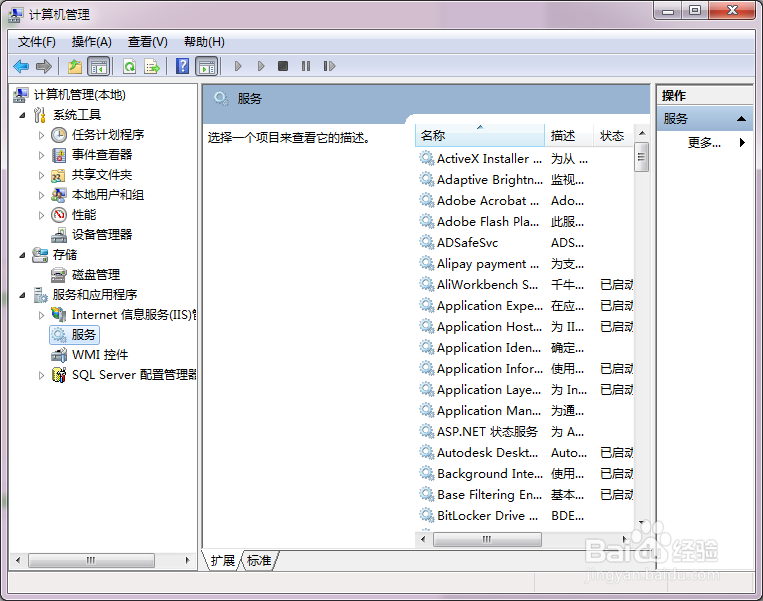Select the AliWorkbench service row
763x601 pixels.
[525, 284]
